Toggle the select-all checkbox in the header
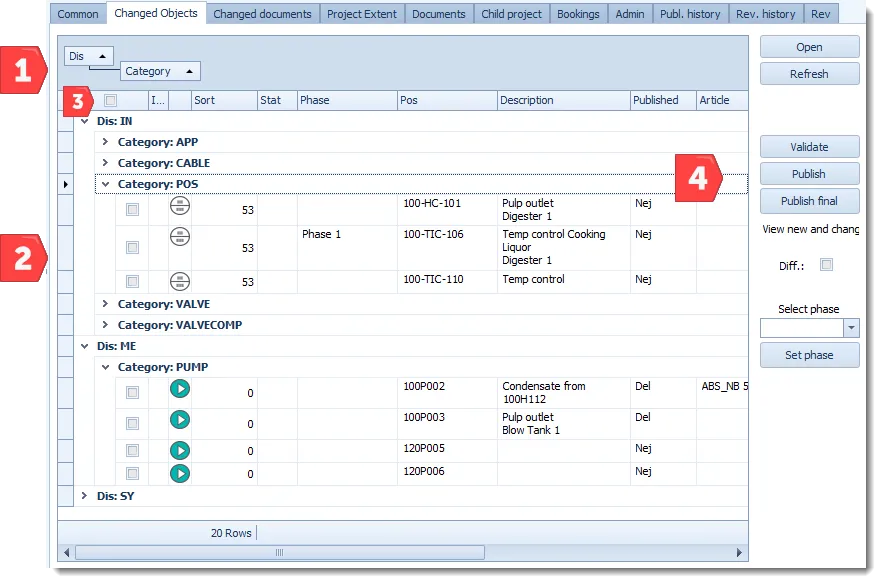 (111, 101)
